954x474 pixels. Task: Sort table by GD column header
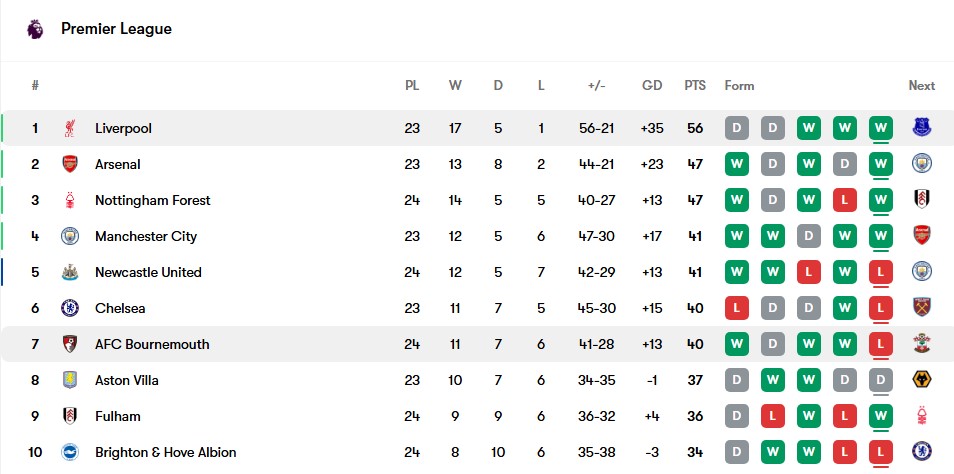652,86
